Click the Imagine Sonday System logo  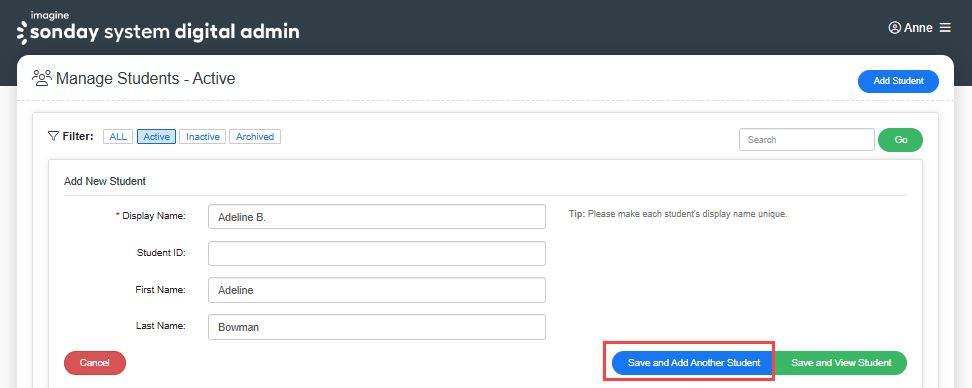[x=158, y=28]
